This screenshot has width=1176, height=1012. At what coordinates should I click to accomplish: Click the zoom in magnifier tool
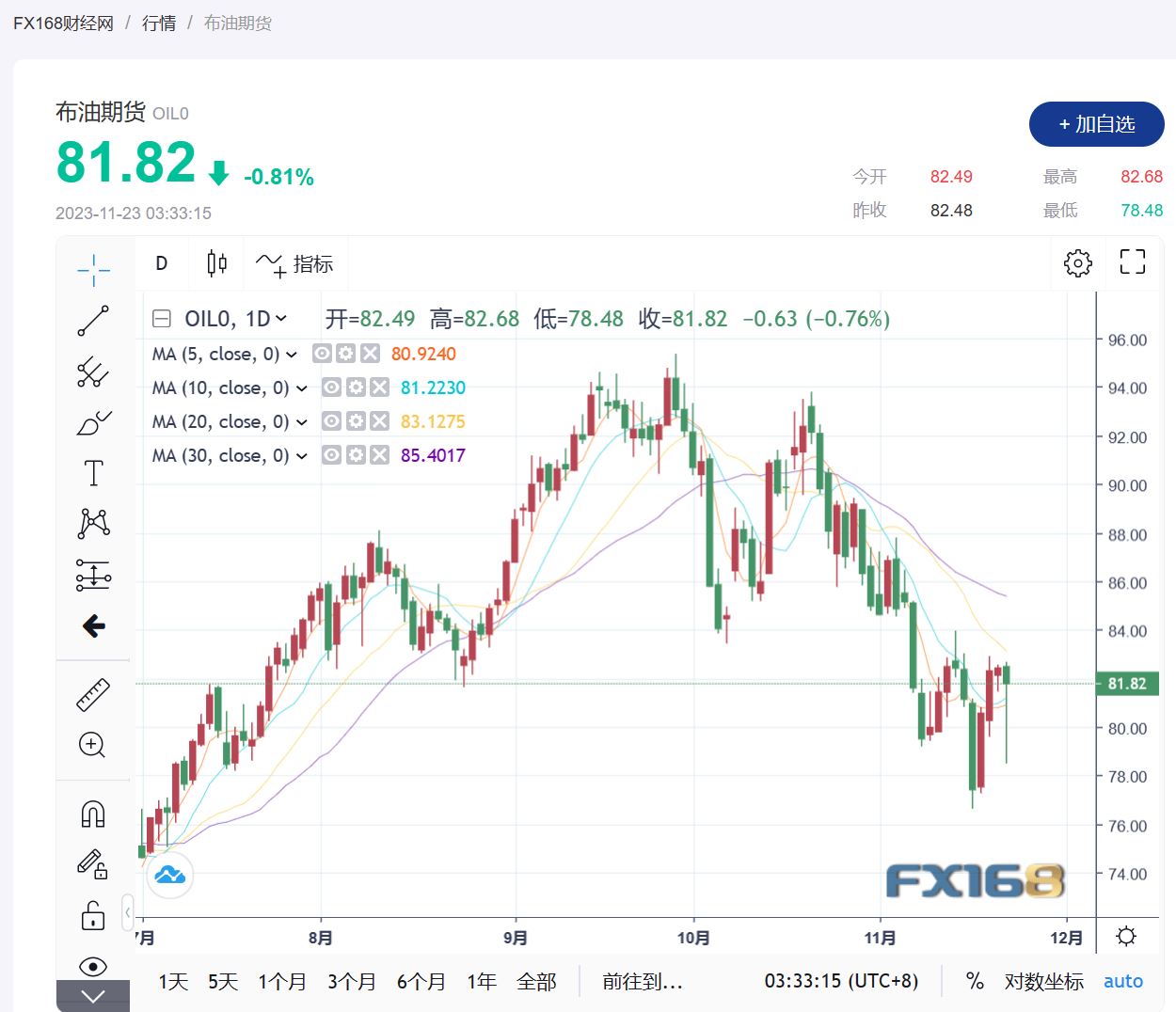point(92,745)
